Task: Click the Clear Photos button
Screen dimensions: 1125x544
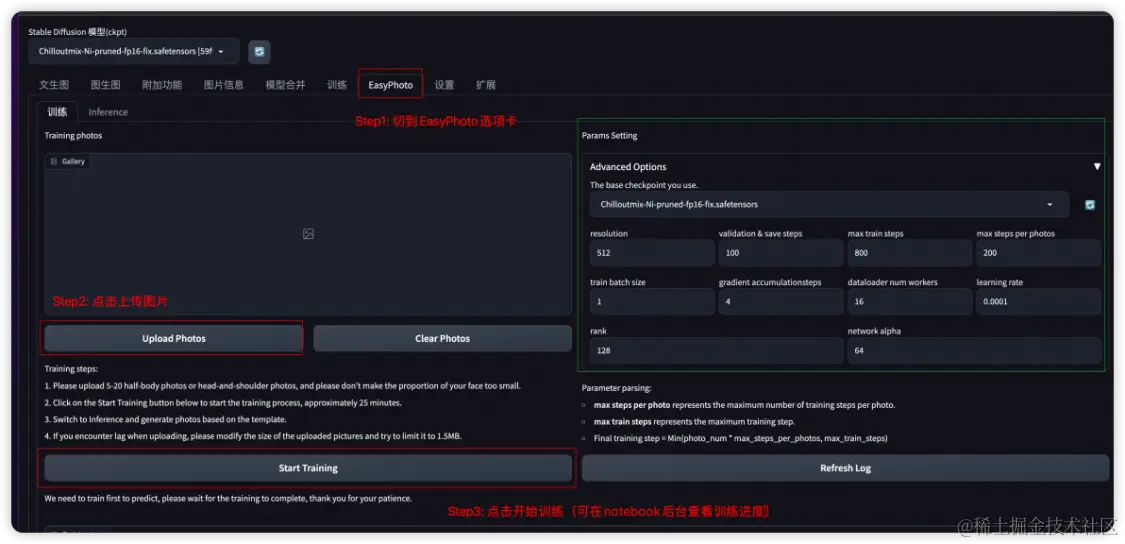Action: (443, 338)
